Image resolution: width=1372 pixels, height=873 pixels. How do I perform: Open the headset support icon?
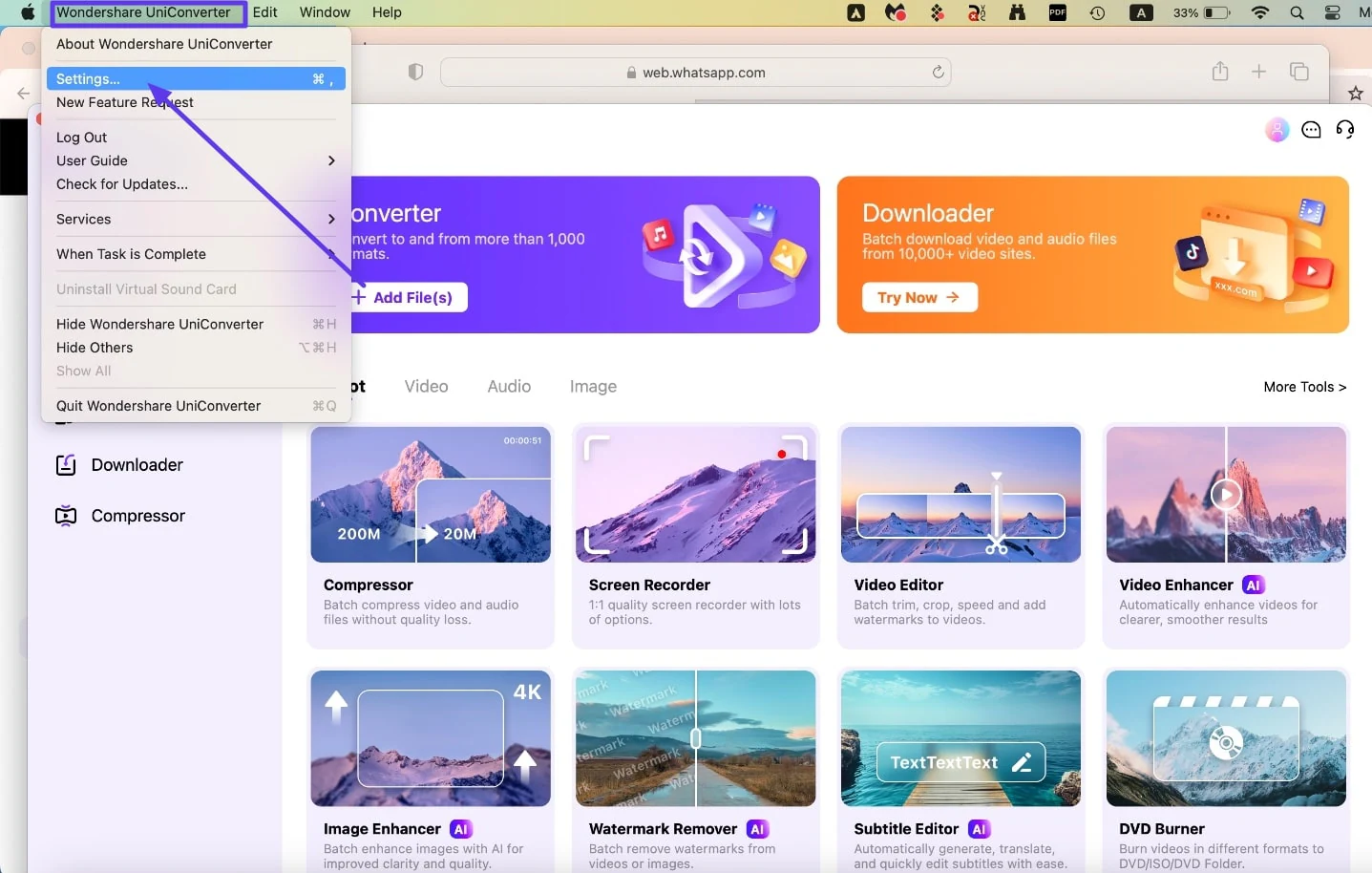(x=1345, y=130)
